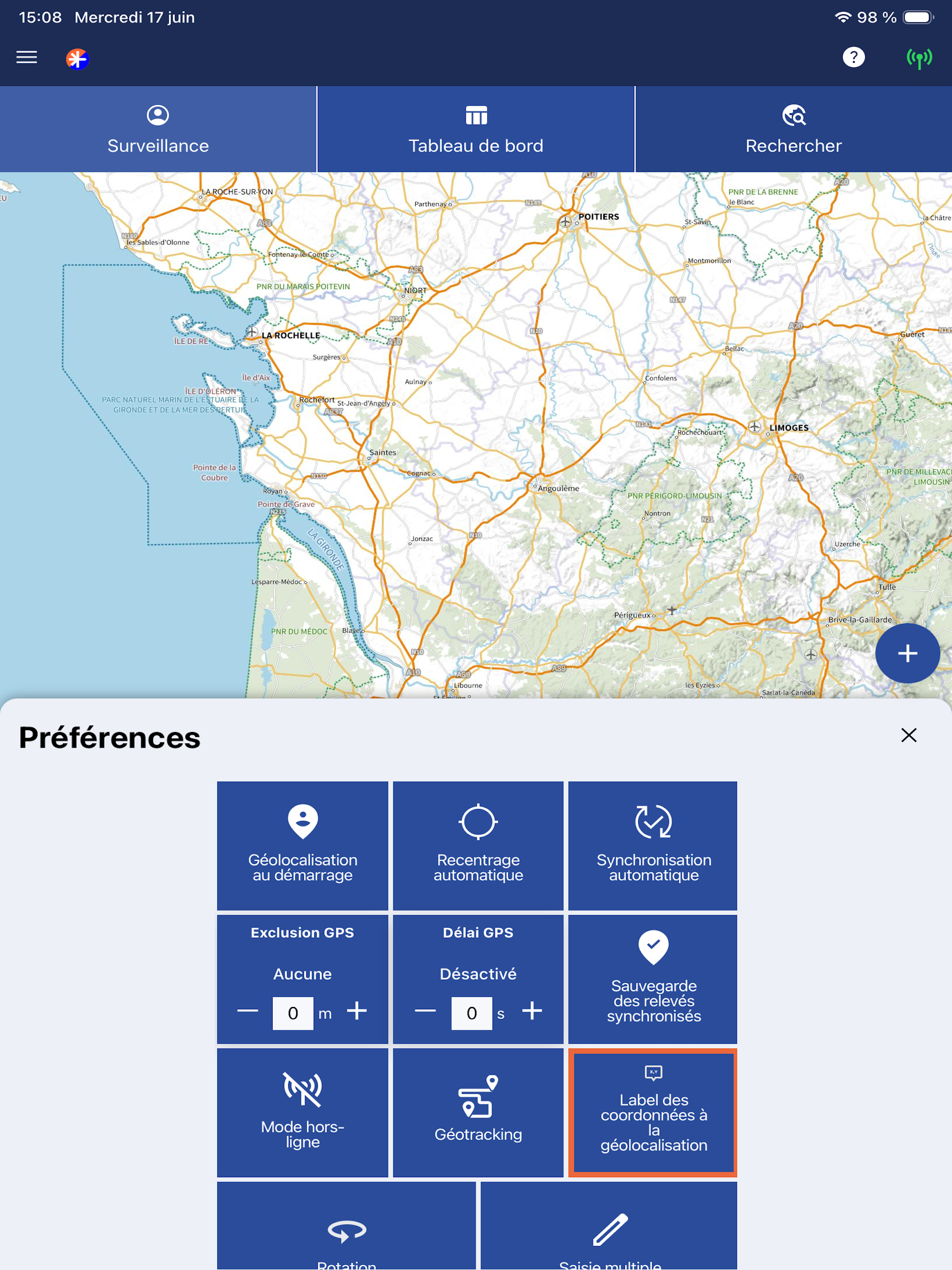The height and width of the screenshot is (1270, 952).
Task: Tap Angoulême on the map
Action: (x=559, y=488)
